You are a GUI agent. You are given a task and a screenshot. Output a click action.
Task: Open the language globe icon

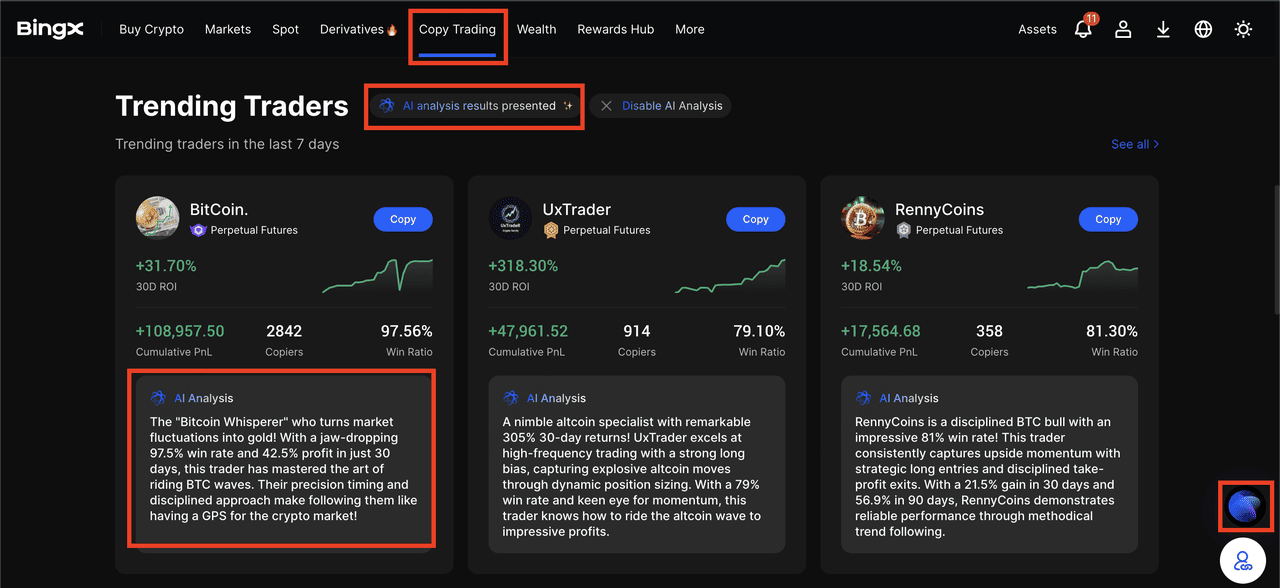click(x=1203, y=29)
